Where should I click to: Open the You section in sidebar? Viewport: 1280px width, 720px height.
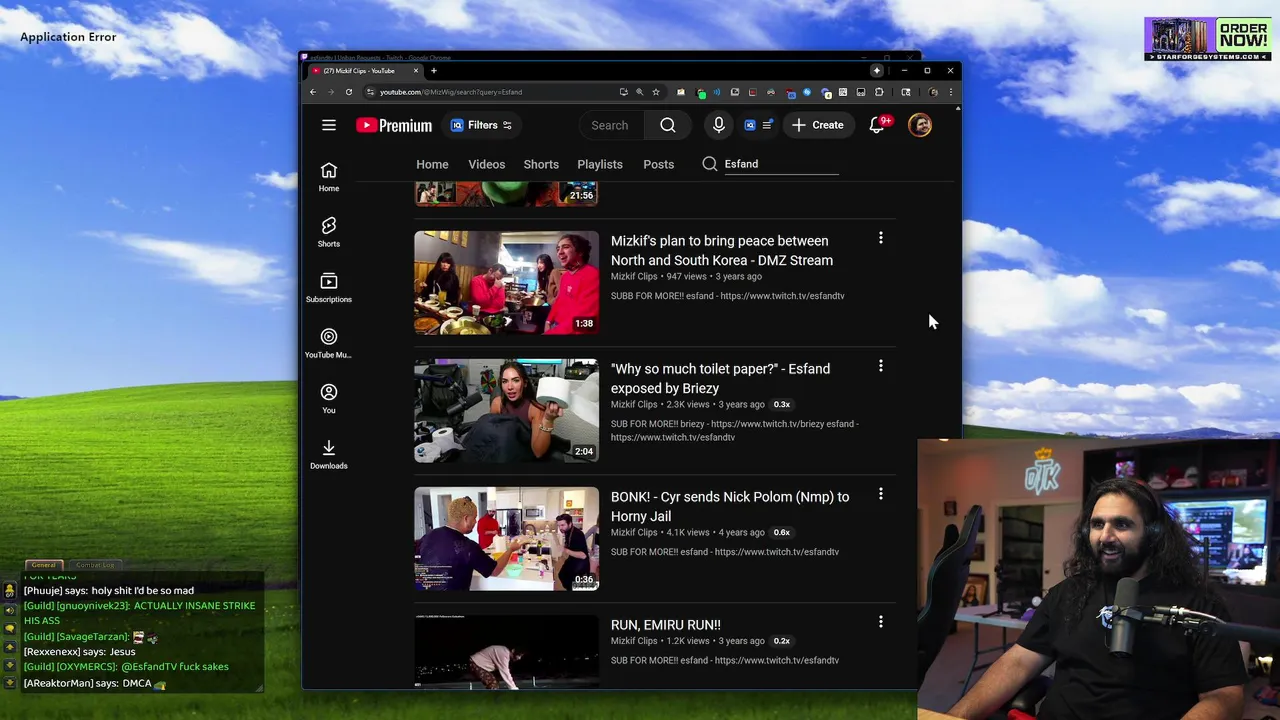coord(329,399)
